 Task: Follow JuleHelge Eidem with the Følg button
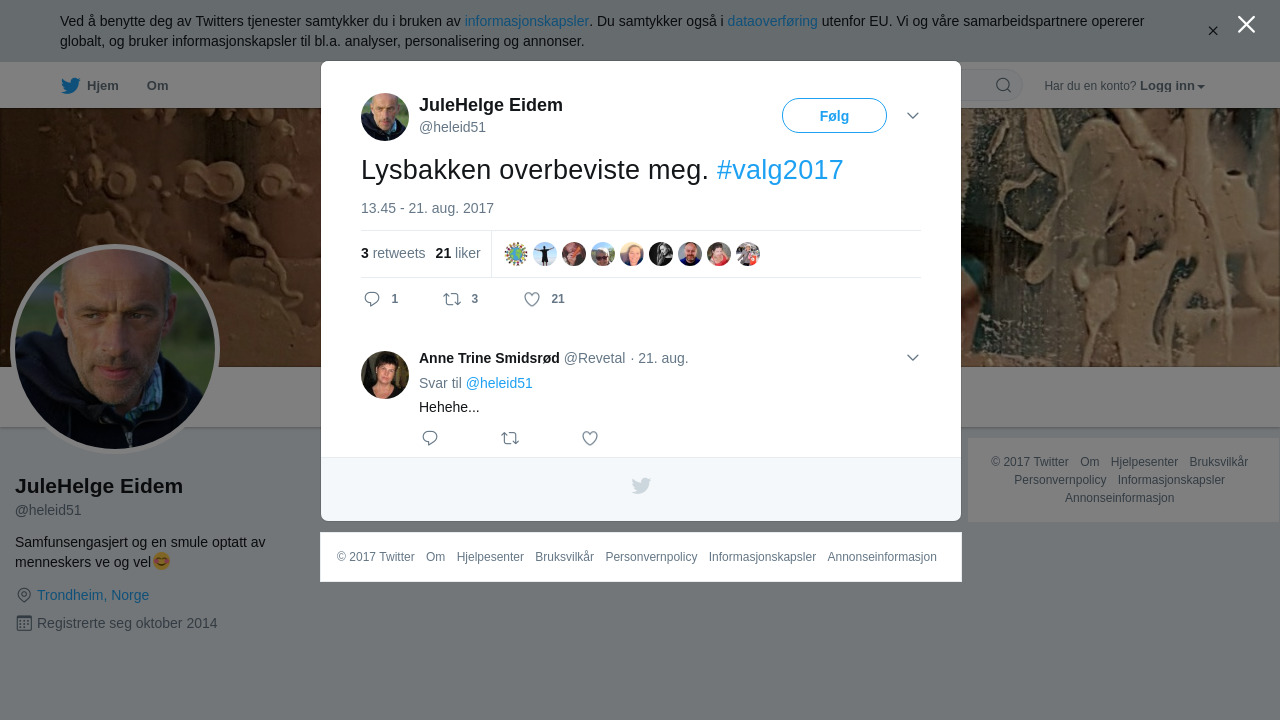tap(834, 116)
